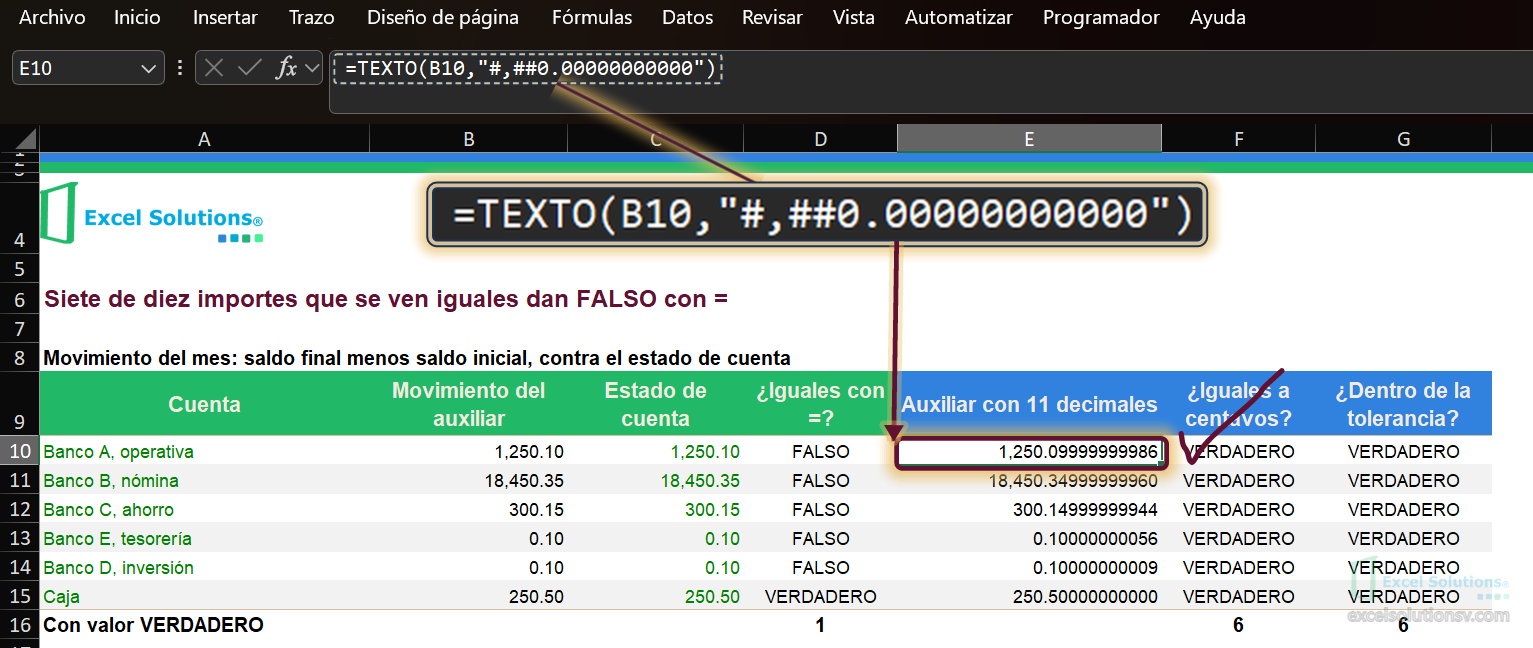Select row 16 header
1533x648 pixels.
[19, 625]
